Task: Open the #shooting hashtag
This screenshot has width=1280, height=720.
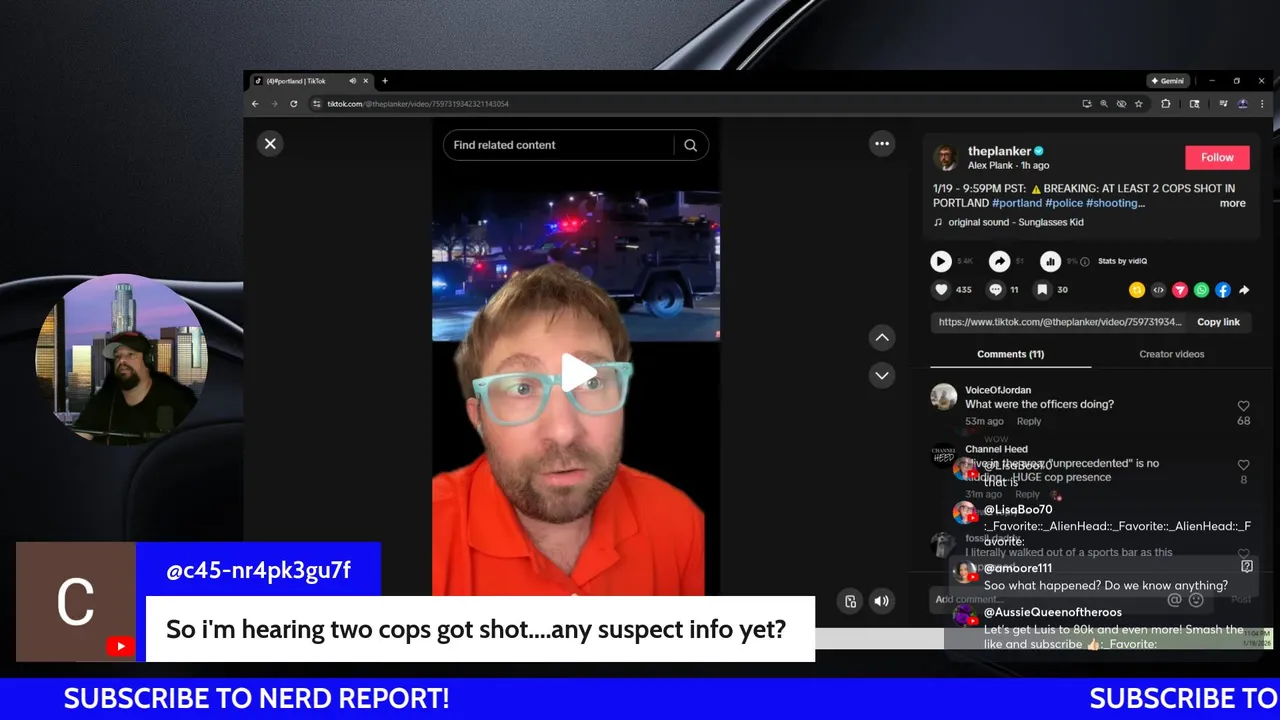Action: pyautogui.click(x=1113, y=203)
